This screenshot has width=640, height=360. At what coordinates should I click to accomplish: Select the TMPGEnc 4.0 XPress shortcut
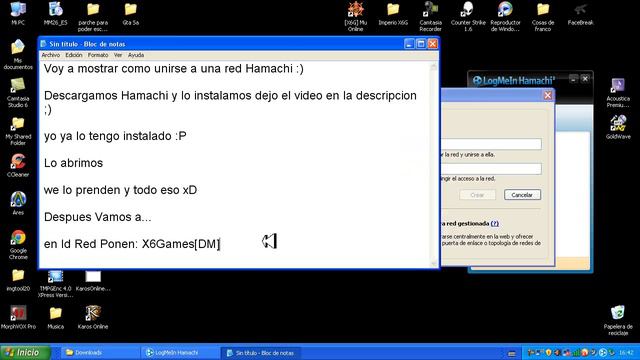coord(56,283)
